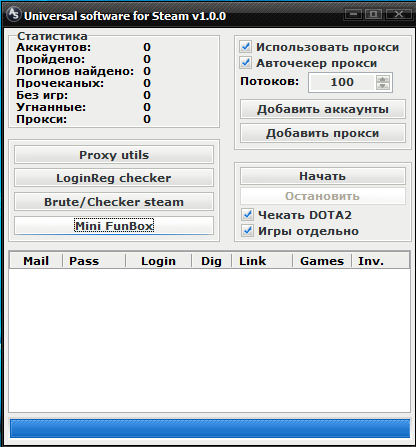
Task: Click the Inv. column header
Action: point(380,261)
